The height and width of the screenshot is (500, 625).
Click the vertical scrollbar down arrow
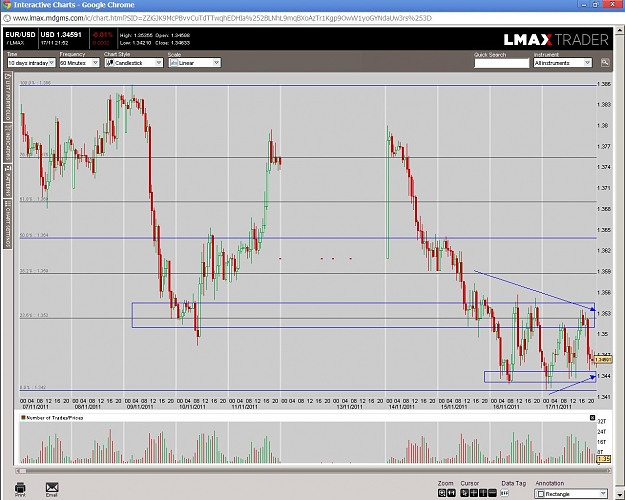[x=620, y=496]
